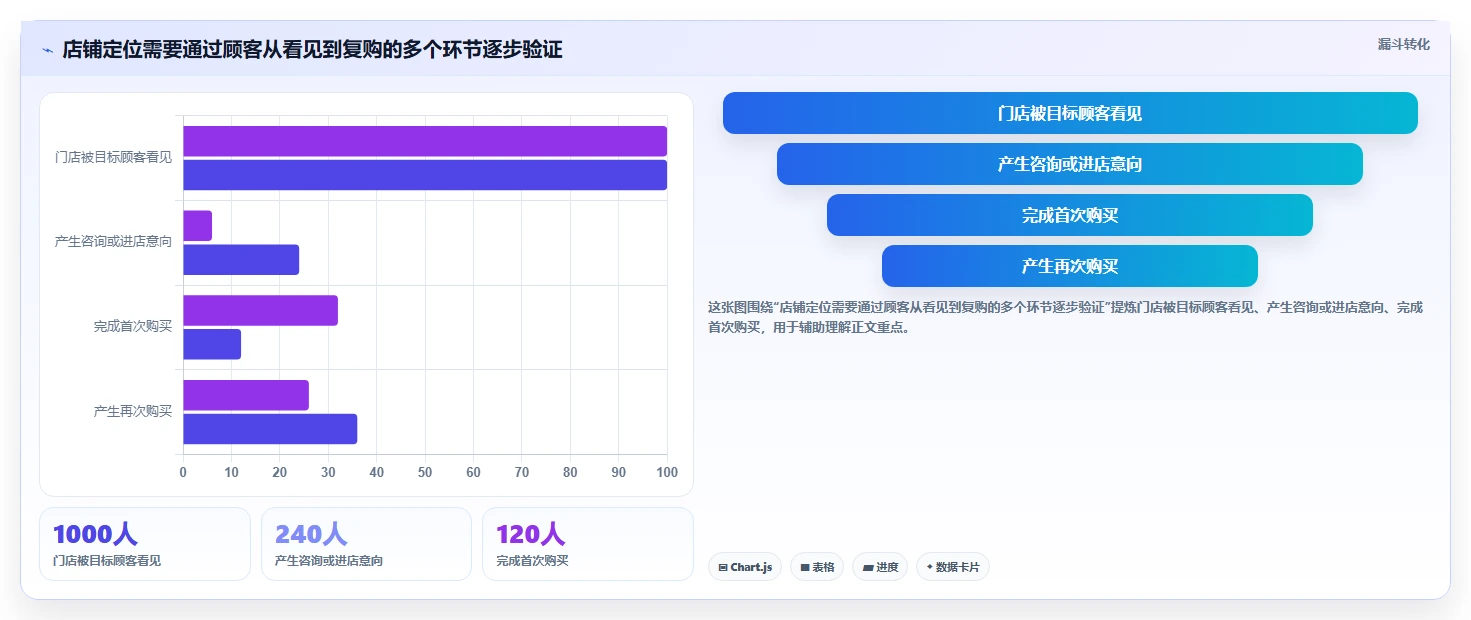Click the x-axis tick label 90
The width and height of the screenshot is (1471, 620).
point(619,472)
